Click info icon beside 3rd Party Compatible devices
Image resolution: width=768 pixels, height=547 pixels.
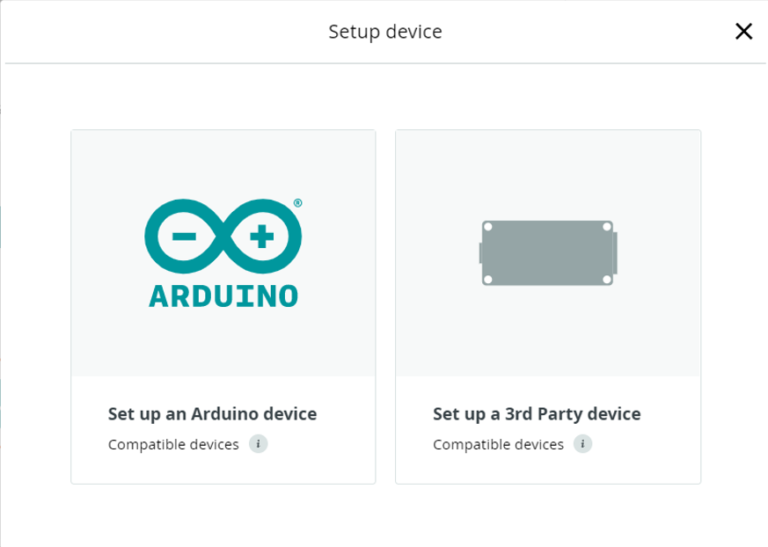click(x=583, y=444)
